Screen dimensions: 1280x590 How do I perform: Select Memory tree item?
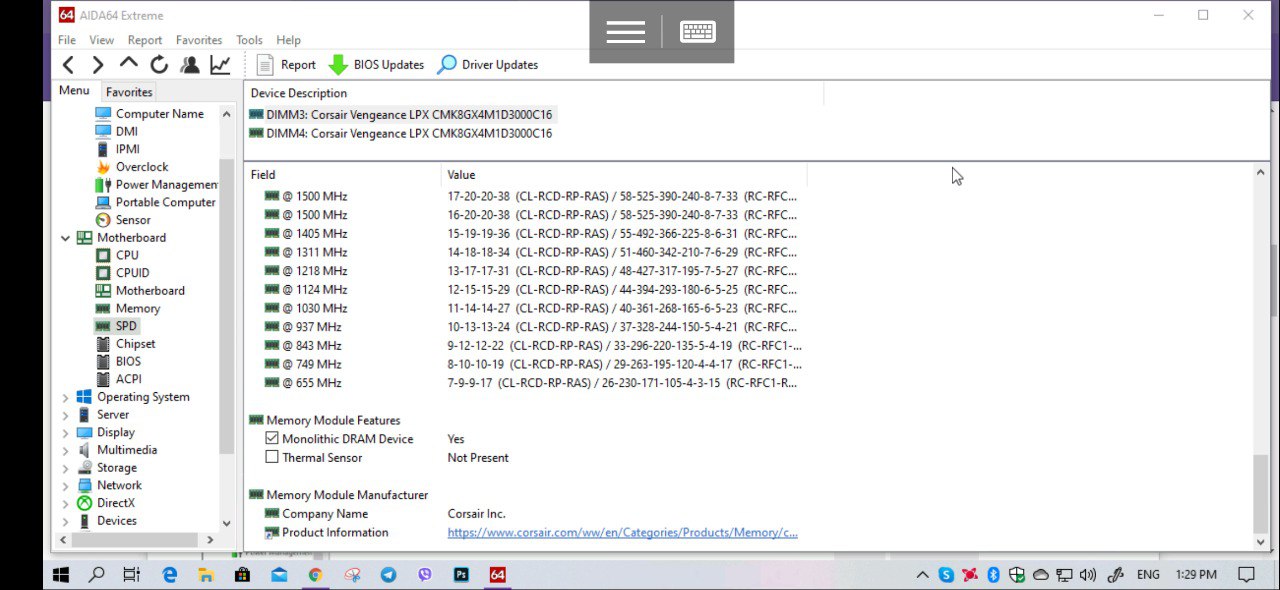click(x=127, y=308)
